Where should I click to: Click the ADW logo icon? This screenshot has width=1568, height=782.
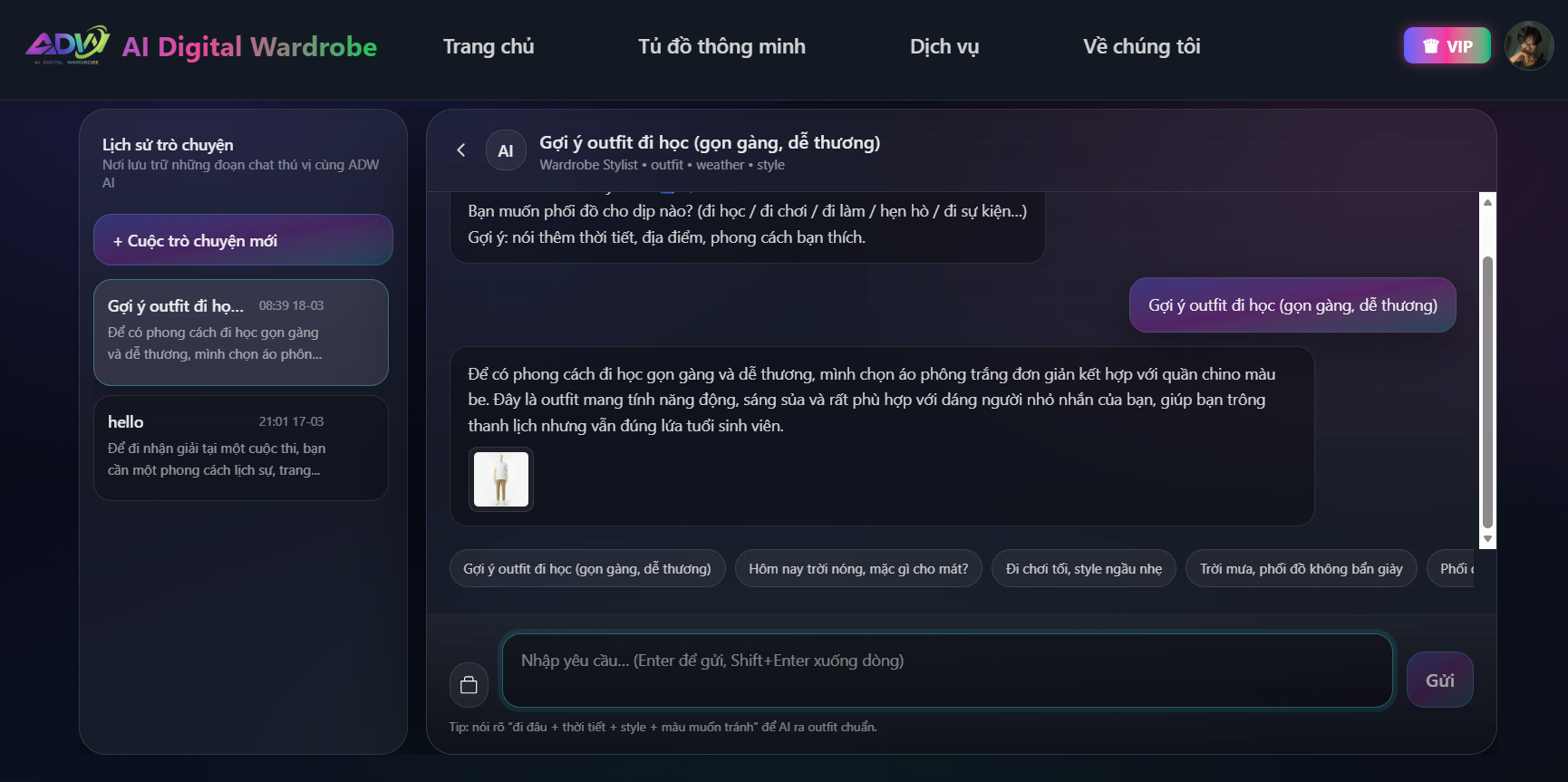click(x=67, y=44)
